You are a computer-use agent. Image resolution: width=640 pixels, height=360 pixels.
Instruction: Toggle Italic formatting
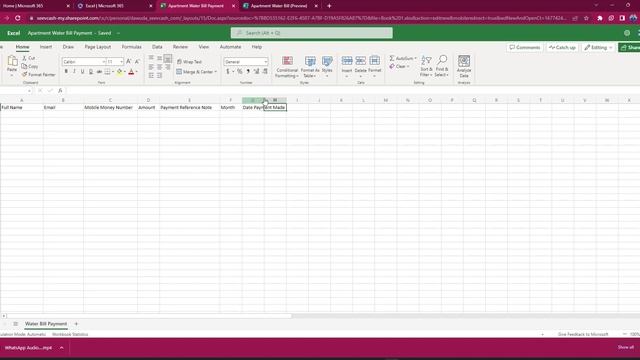[74, 72]
